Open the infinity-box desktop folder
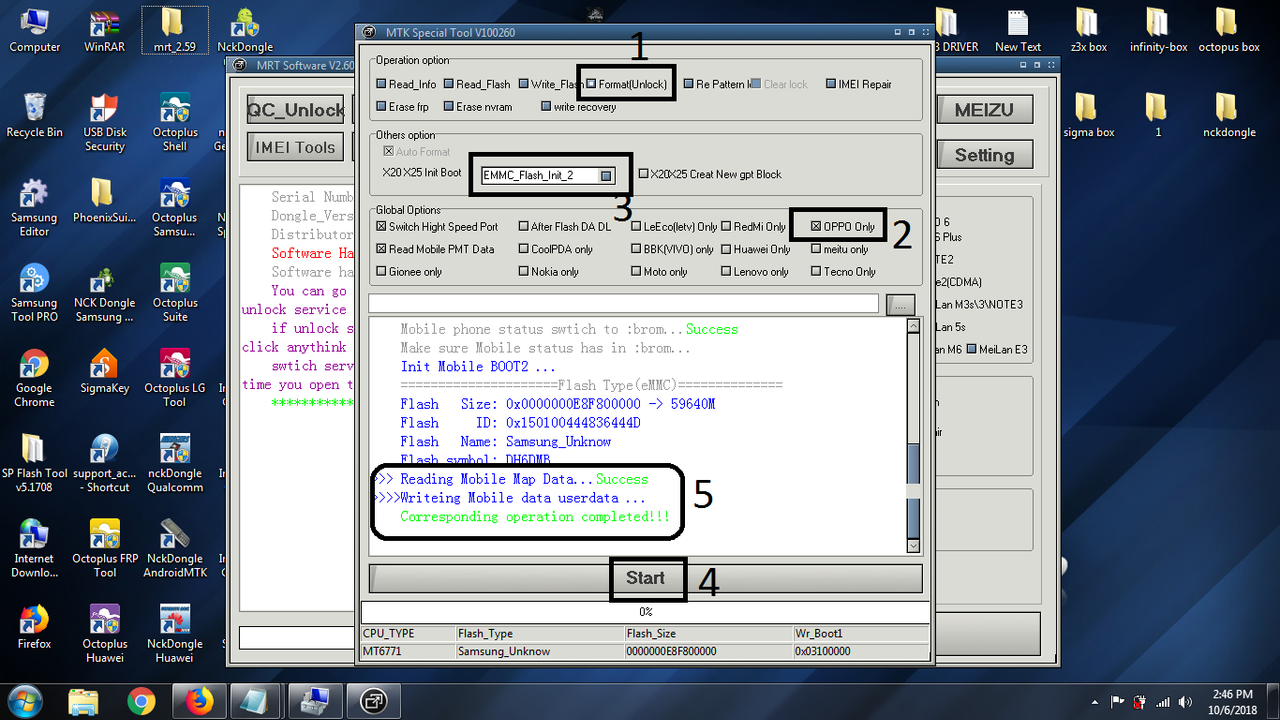The image size is (1280, 720). click(1158, 30)
